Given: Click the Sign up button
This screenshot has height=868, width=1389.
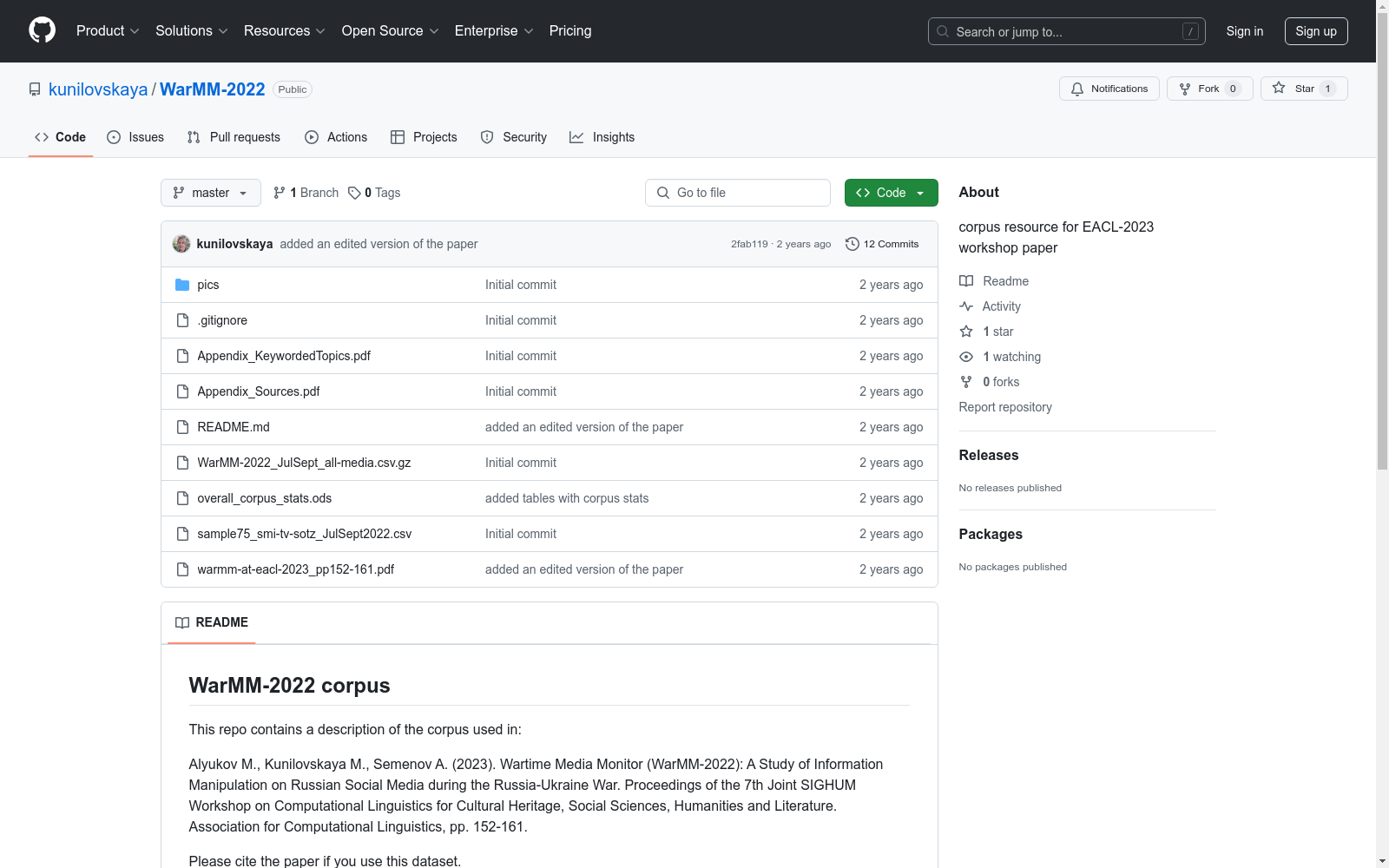Looking at the screenshot, I should click(1316, 31).
